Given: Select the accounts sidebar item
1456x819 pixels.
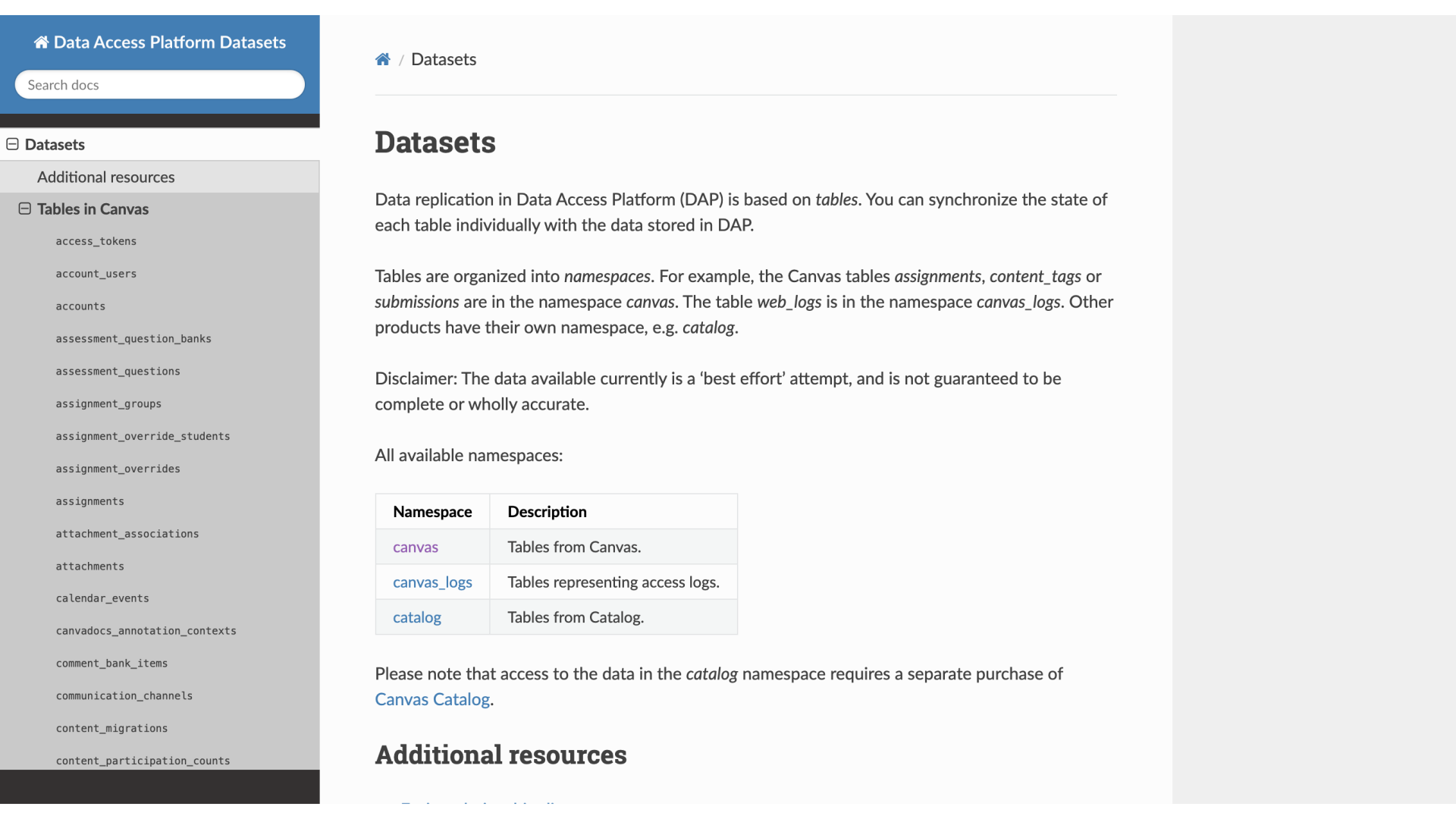Looking at the screenshot, I should [80, 306].
